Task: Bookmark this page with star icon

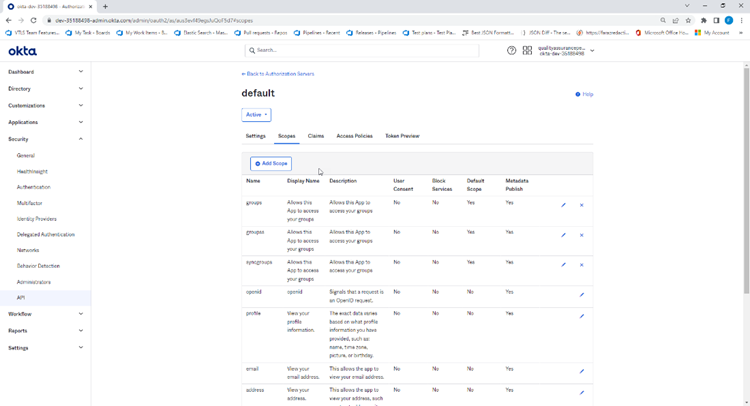Action: (x=688, y=21)
